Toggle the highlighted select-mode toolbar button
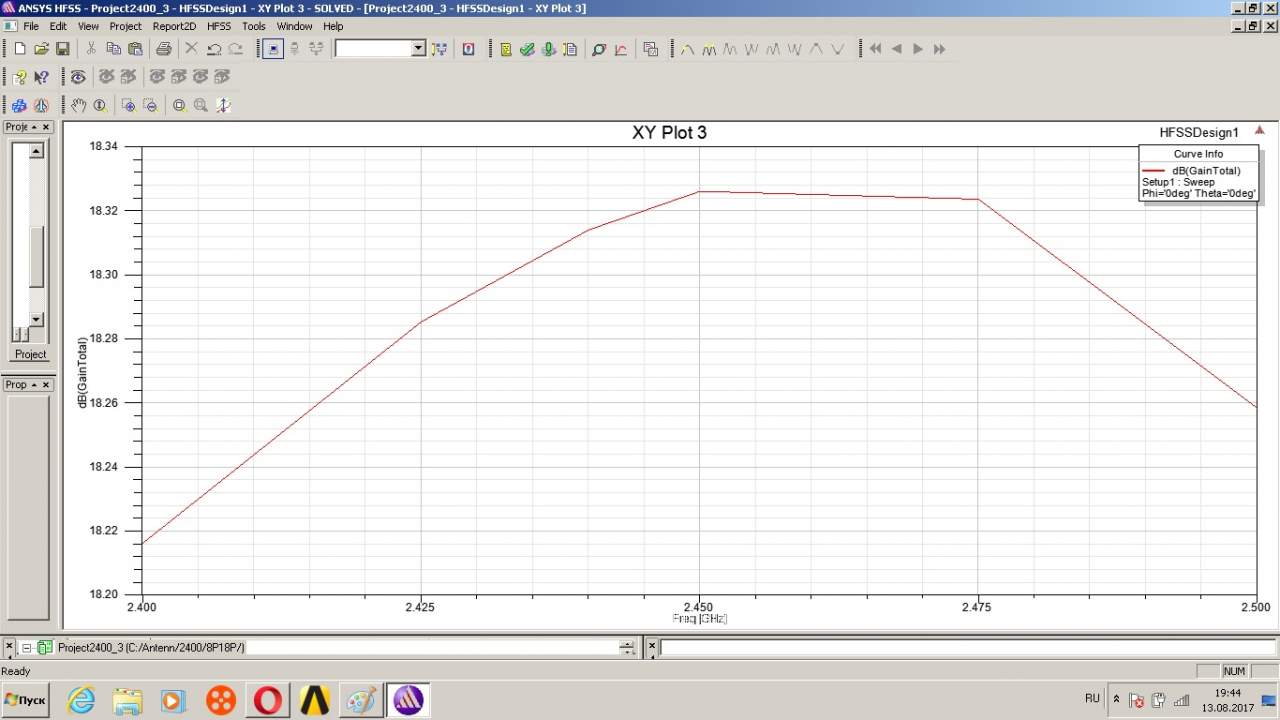This screenshot has width=1280, height=720. (272, 49)
